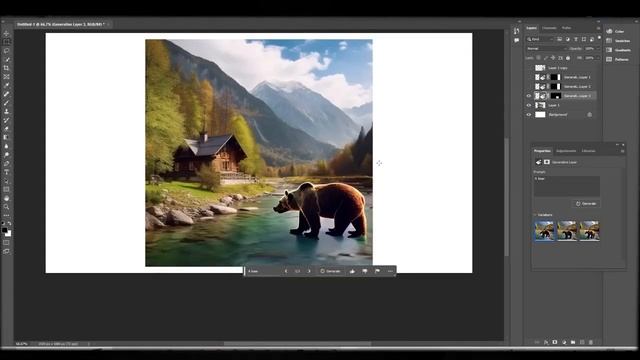Viewport: 640px width, 360px height.
Task: Select the Rectangular Marquee tool
Action: [6, 42]
